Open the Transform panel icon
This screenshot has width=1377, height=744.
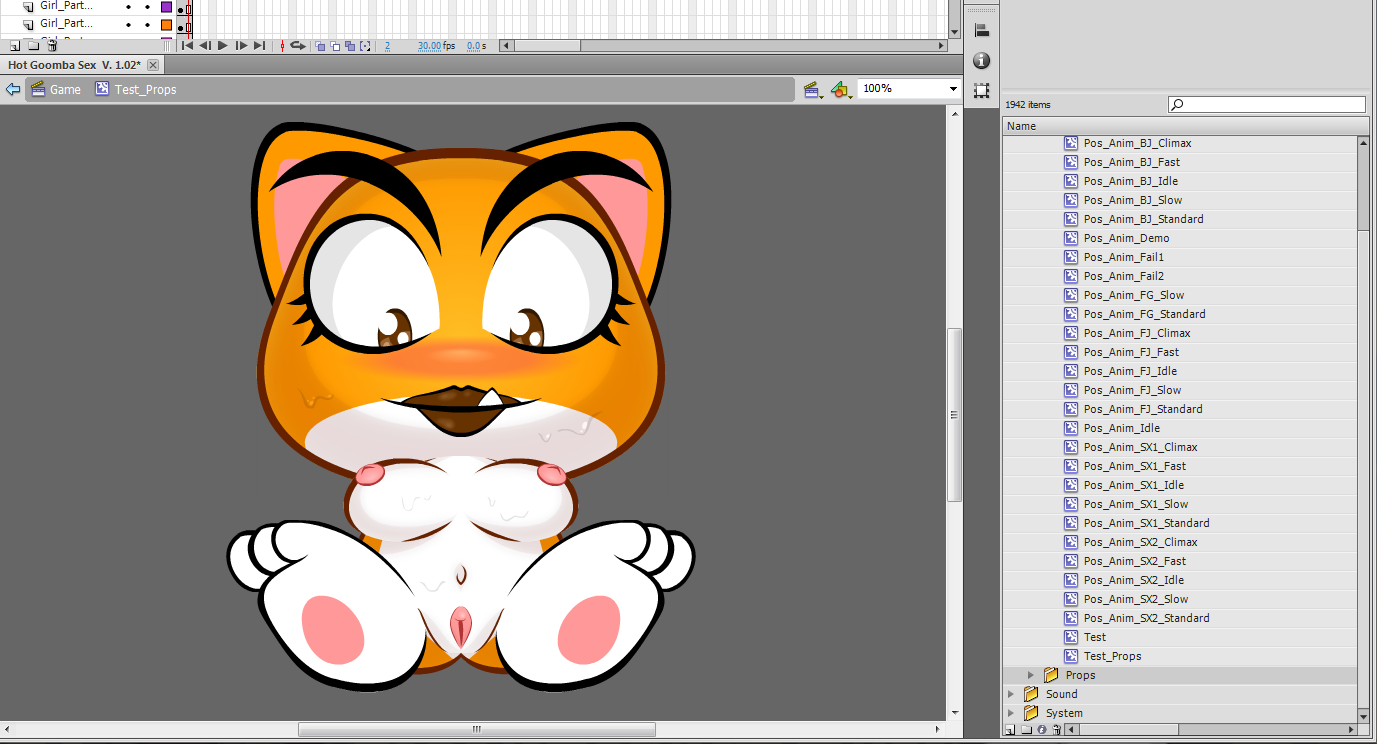[982, 89]
